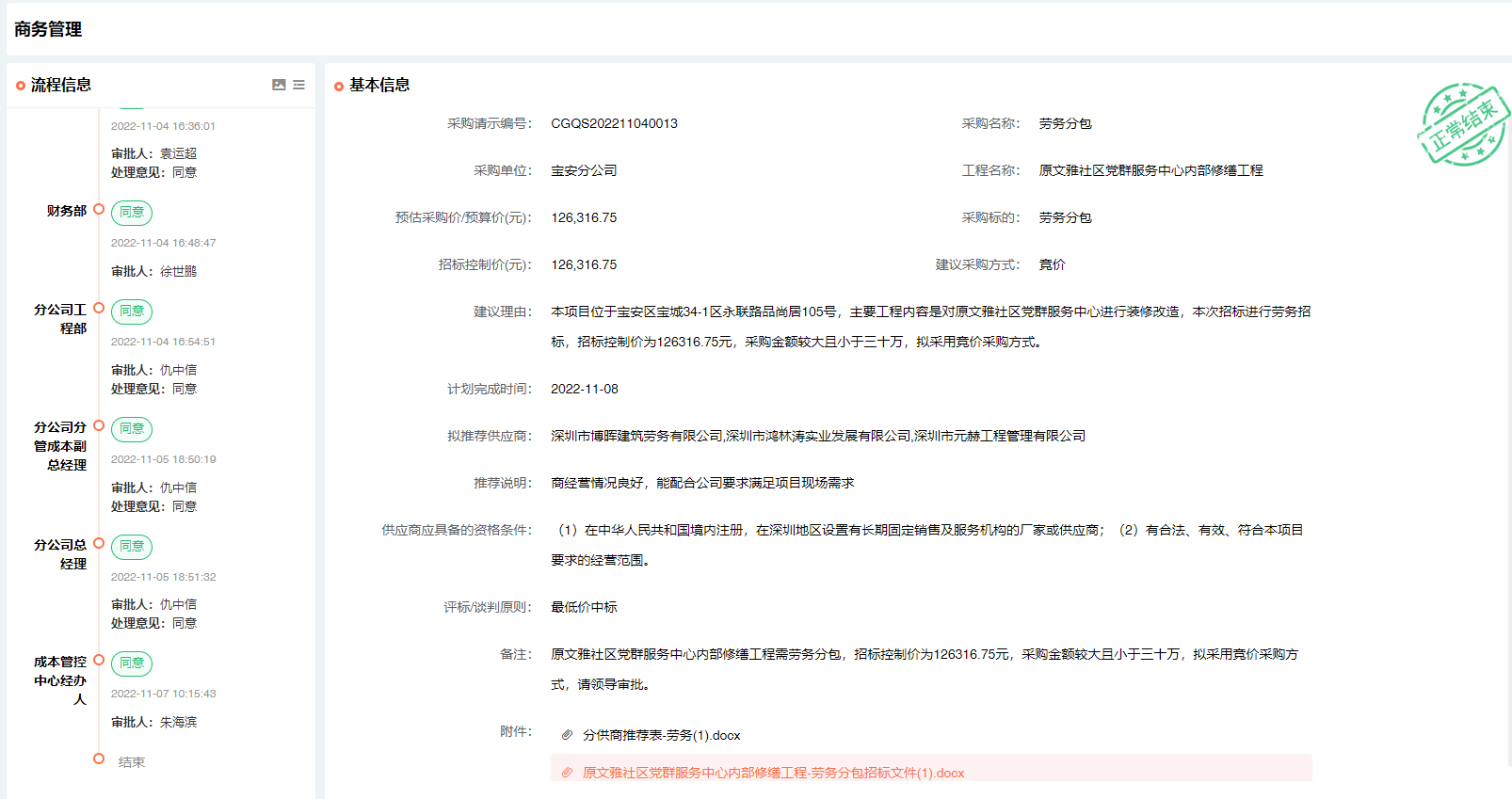This screenshot has width=1512, height=799.
Task: Select the 分公司工程部 timeline node circle
Action: click(99, 308)
